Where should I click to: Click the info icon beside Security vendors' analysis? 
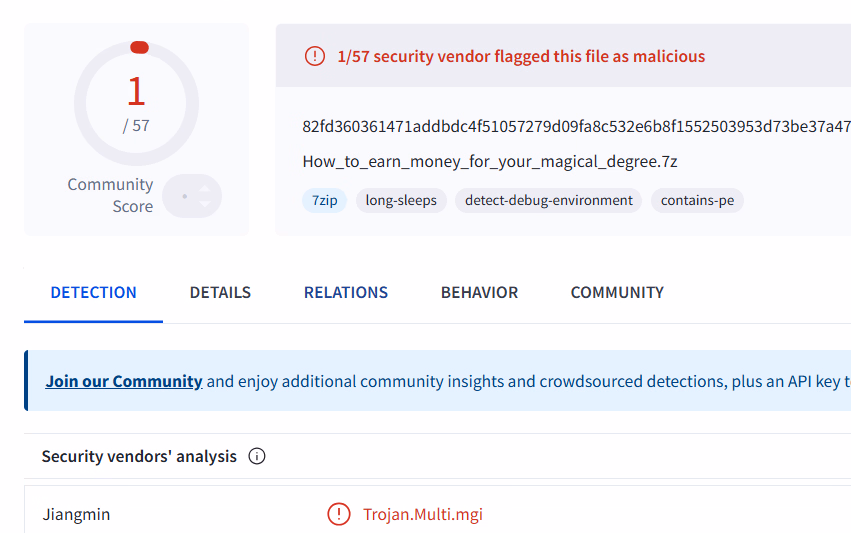[x=257, y=457]
